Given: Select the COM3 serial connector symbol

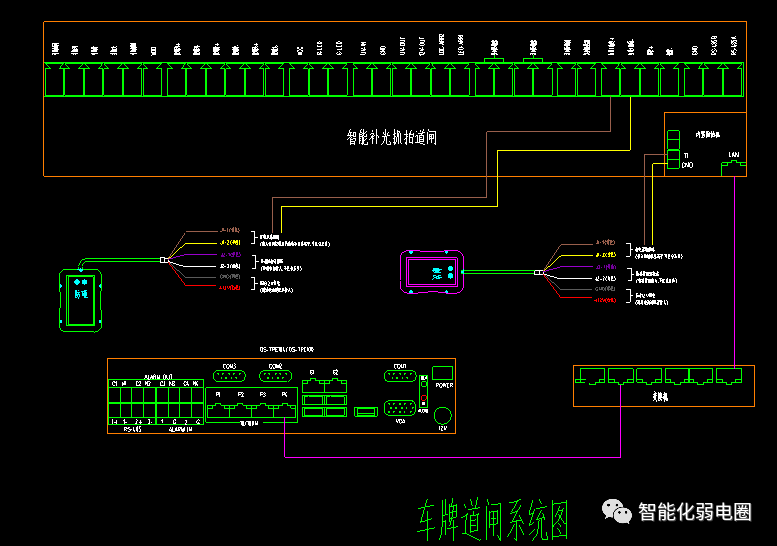Looking at the screenshot, I should (x=229, y=376).
